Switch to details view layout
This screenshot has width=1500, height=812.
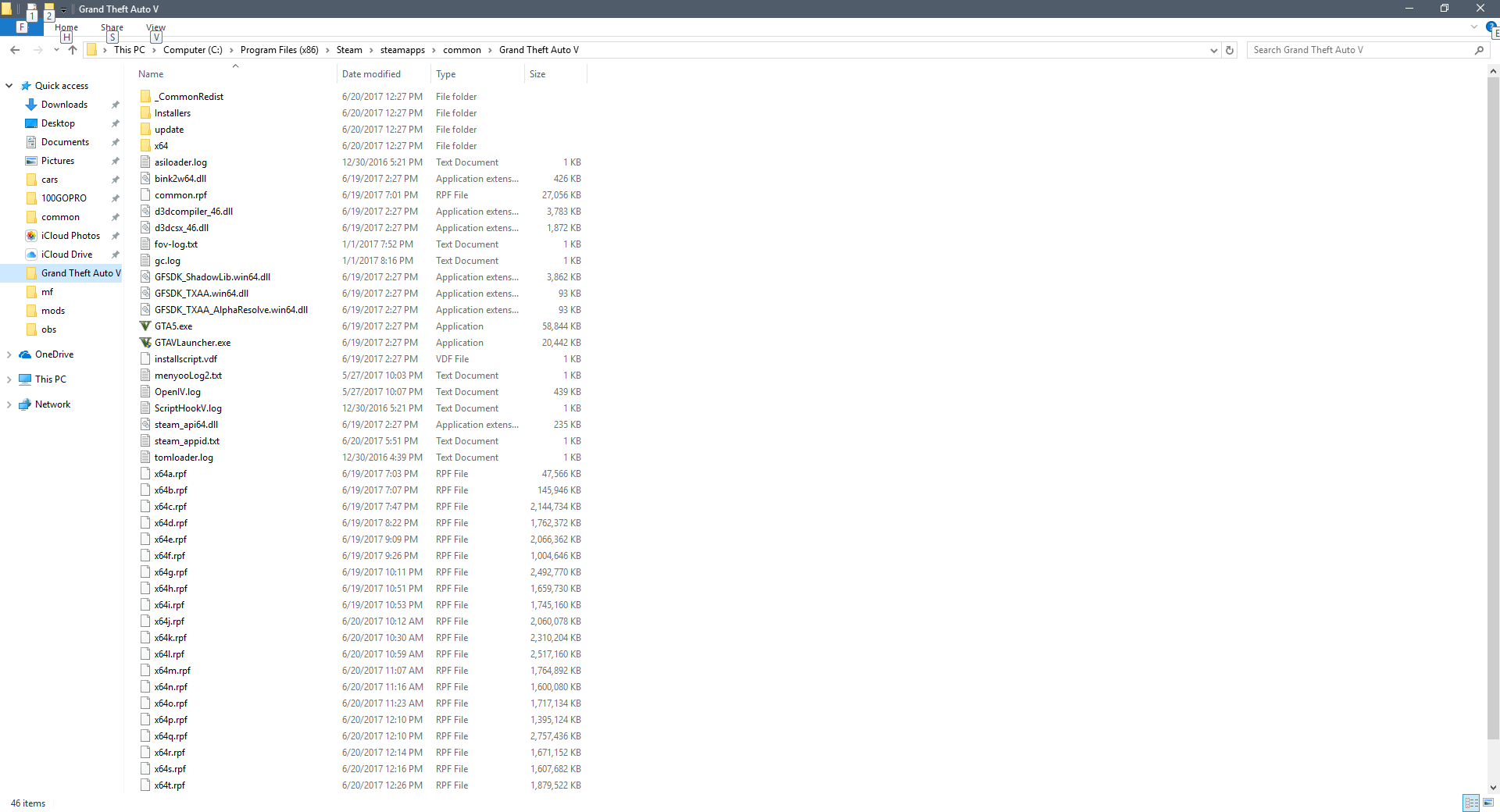pyautogui.click(x=1472, y=803)
